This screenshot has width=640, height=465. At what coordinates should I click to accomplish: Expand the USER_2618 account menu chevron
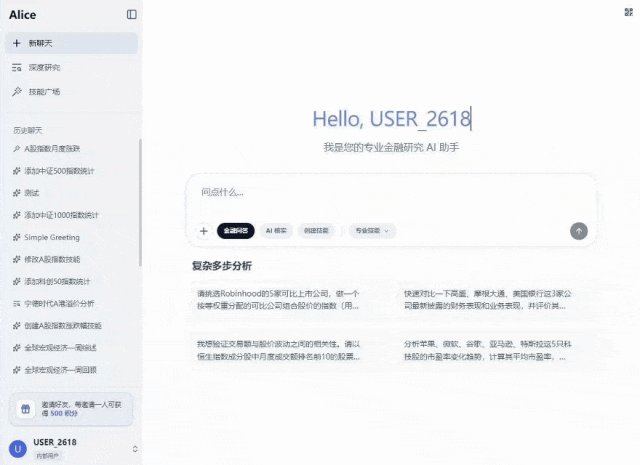click(x=135, y=449)
